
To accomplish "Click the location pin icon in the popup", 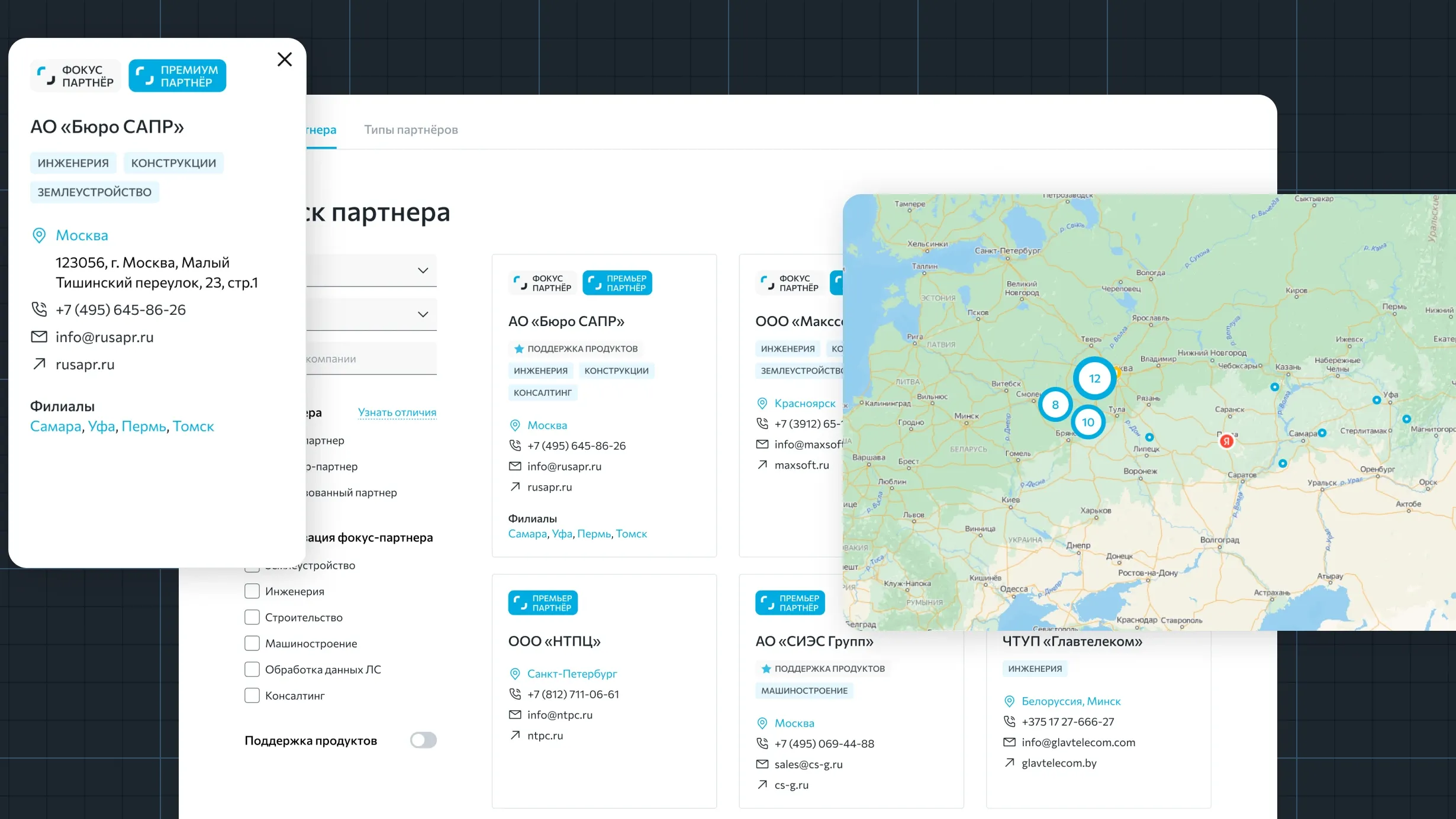I will point(39,236).
